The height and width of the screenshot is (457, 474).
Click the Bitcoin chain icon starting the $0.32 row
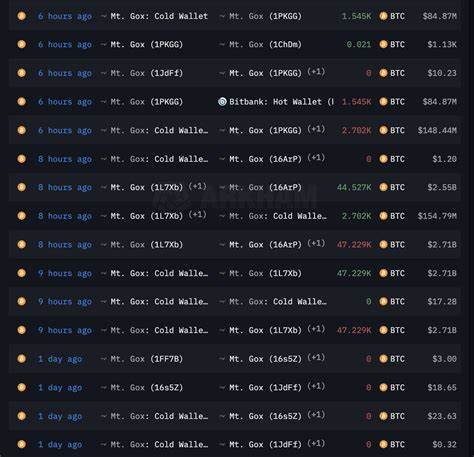[22, 444]
